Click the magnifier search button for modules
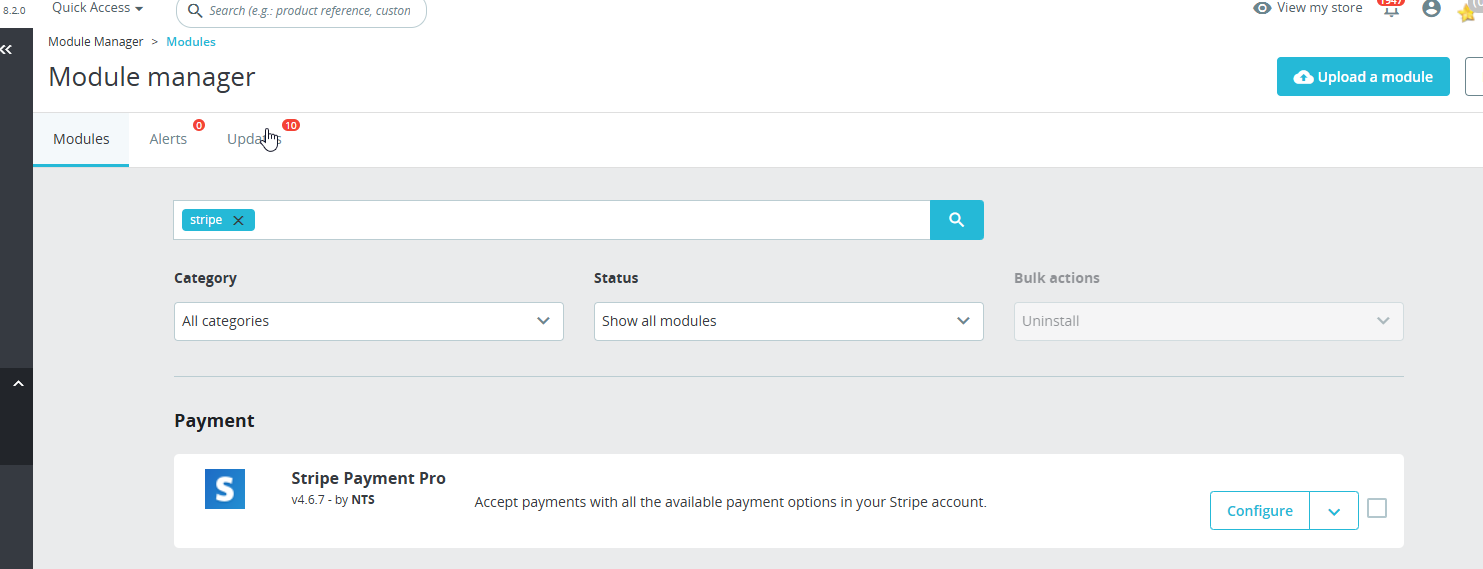Screen dimensions: 1483x569 point(956,220)
